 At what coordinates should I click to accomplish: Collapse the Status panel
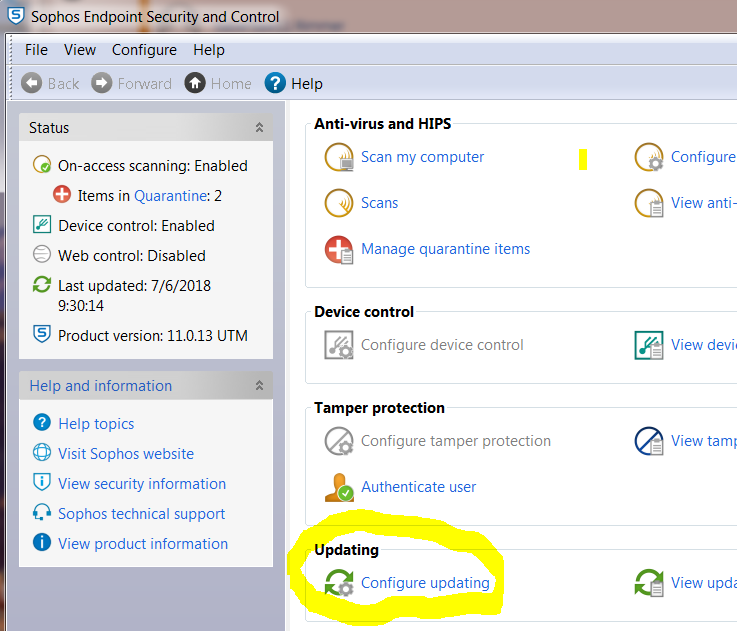coord(259,127)
